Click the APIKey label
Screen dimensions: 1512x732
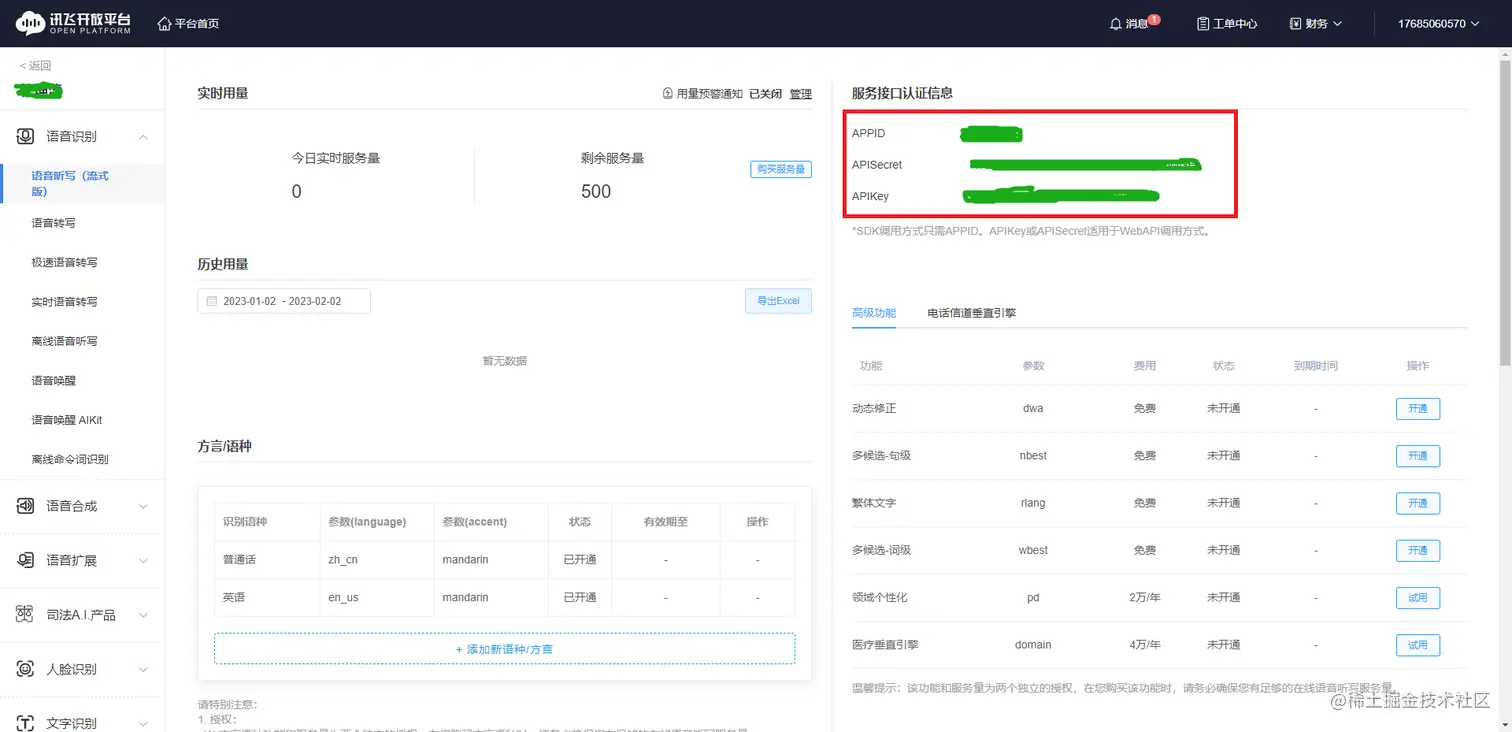(x=870, y=197)
